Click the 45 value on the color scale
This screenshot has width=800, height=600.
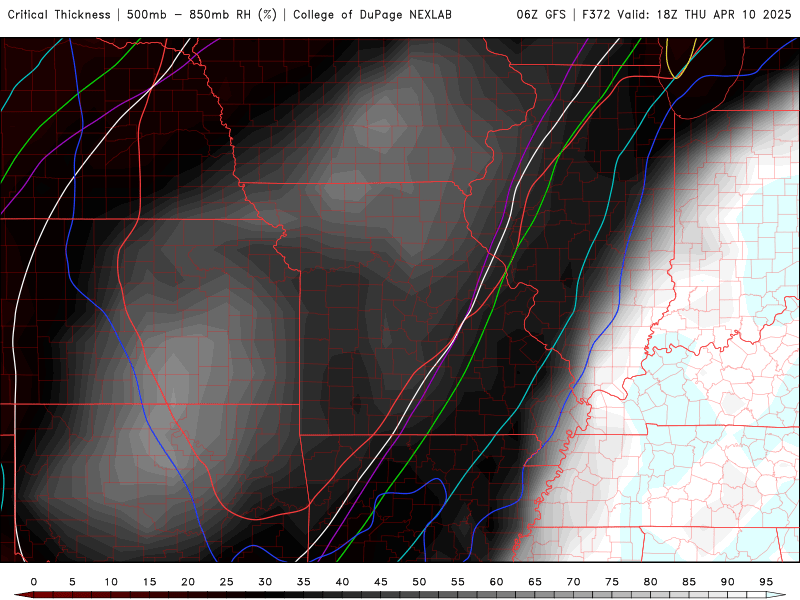pos(381,582)
